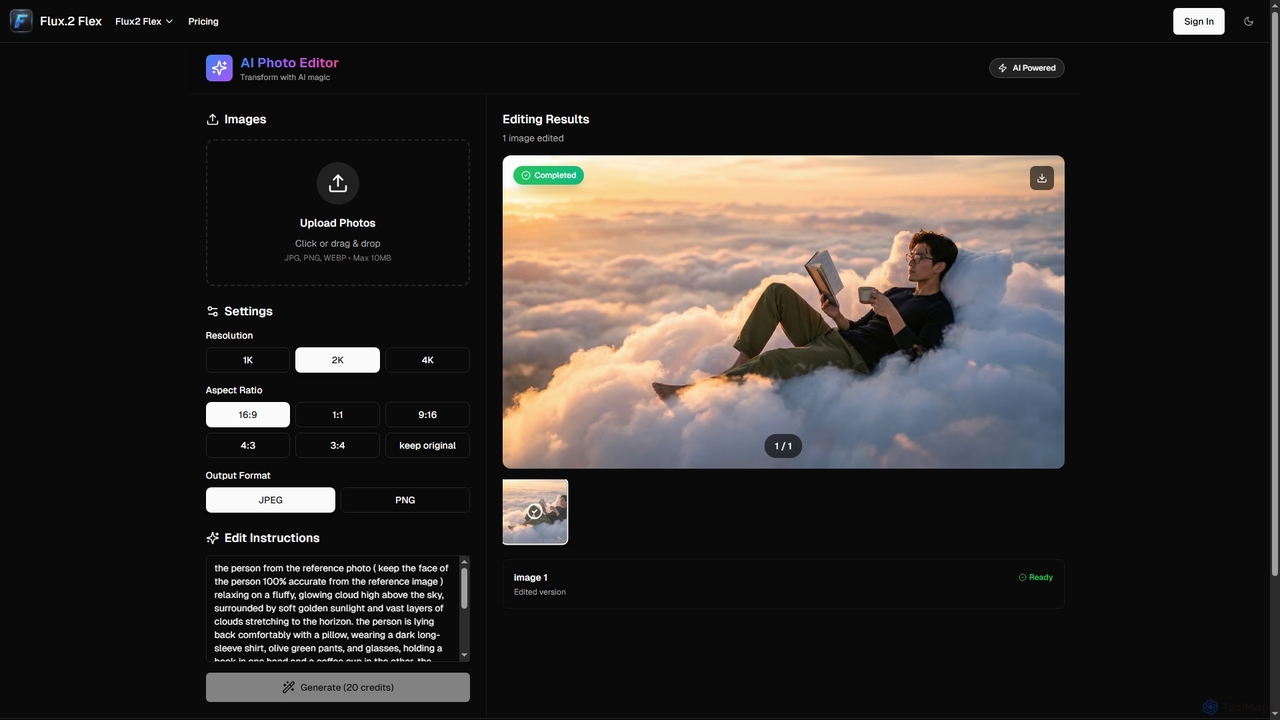Set output format to JPEG
1280x720 pixels.
(x=270, y=500)
